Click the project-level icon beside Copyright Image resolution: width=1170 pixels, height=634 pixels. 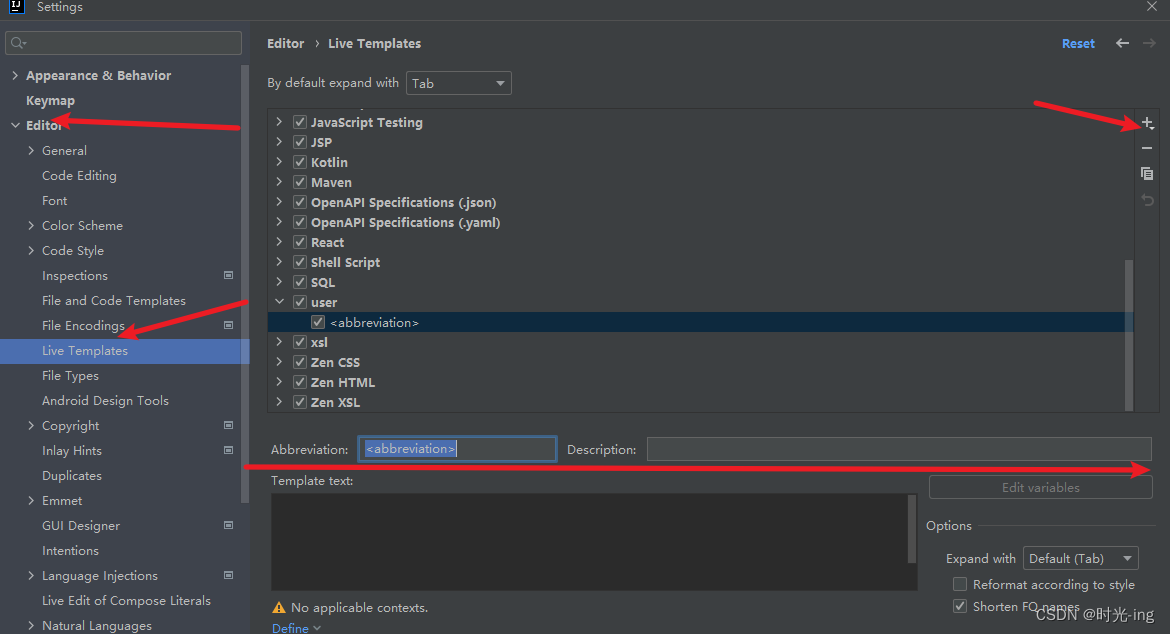point(228,425)
